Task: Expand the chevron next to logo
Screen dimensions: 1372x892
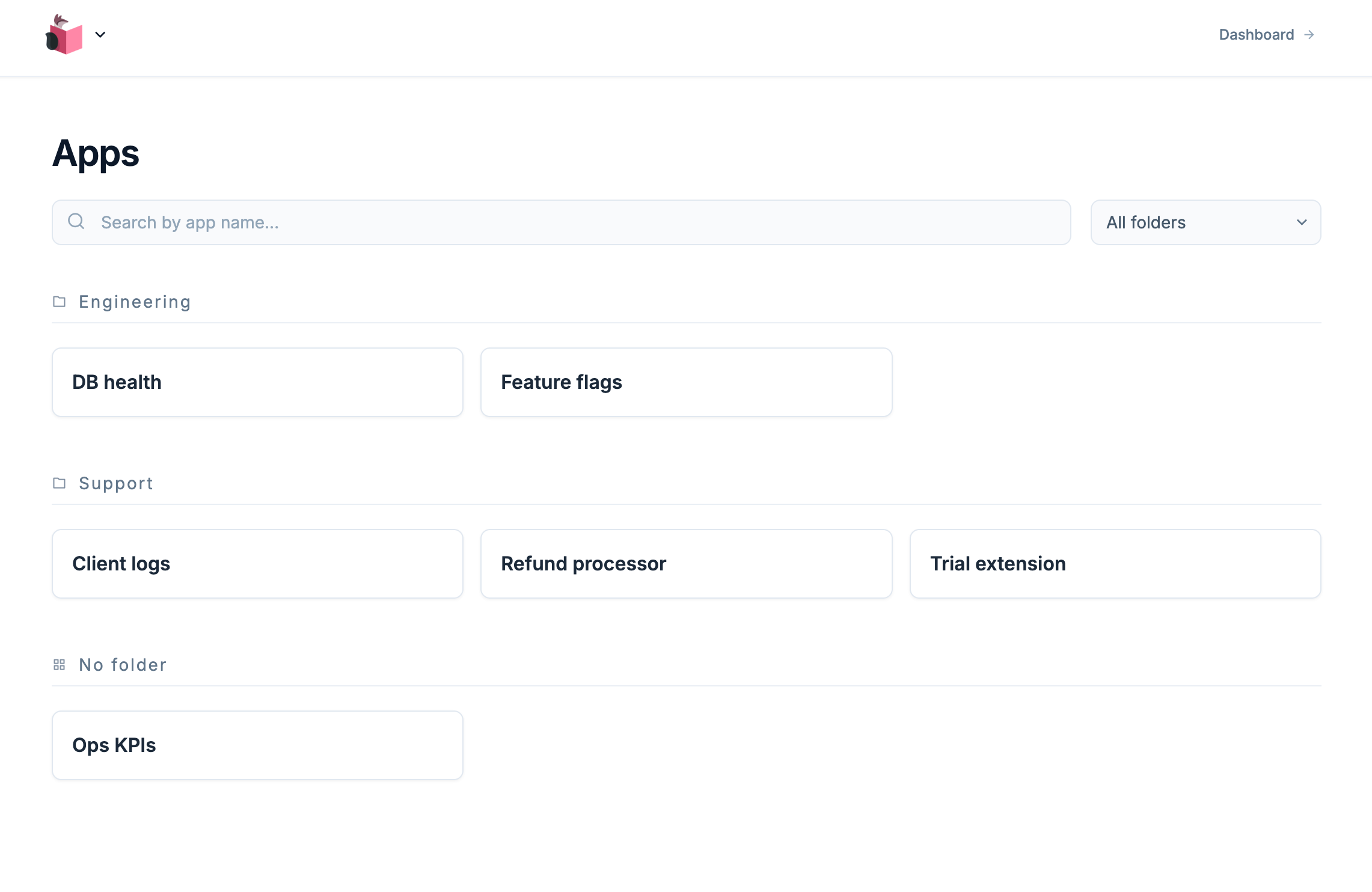Action: (x=100, y=35)
